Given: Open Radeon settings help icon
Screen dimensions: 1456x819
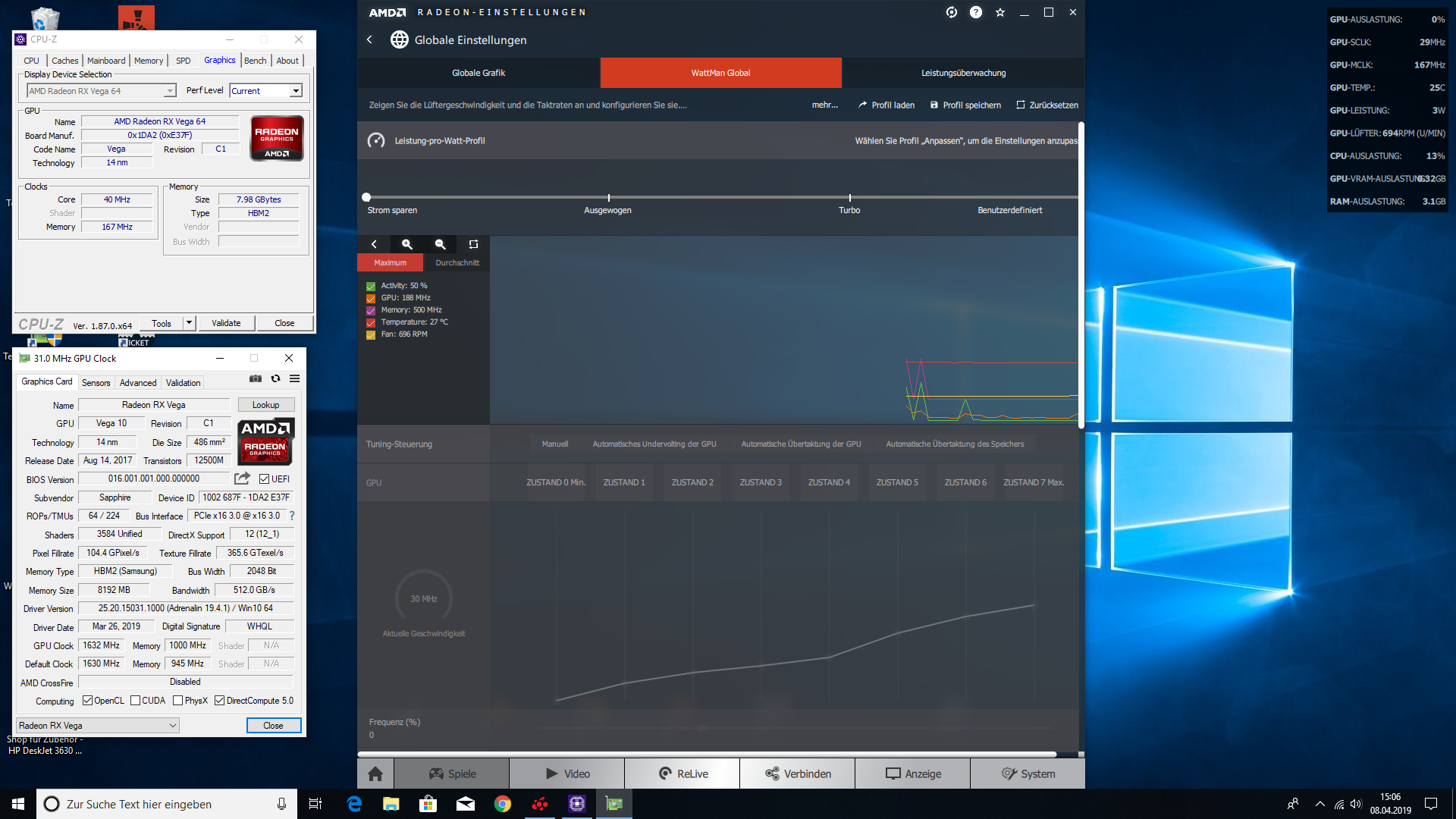Looking at the screenshot, I should pos(976,12).
